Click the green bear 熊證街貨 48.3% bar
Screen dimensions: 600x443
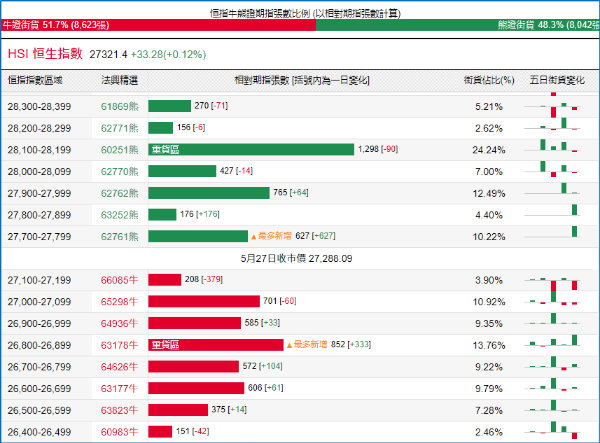(457, 25)
